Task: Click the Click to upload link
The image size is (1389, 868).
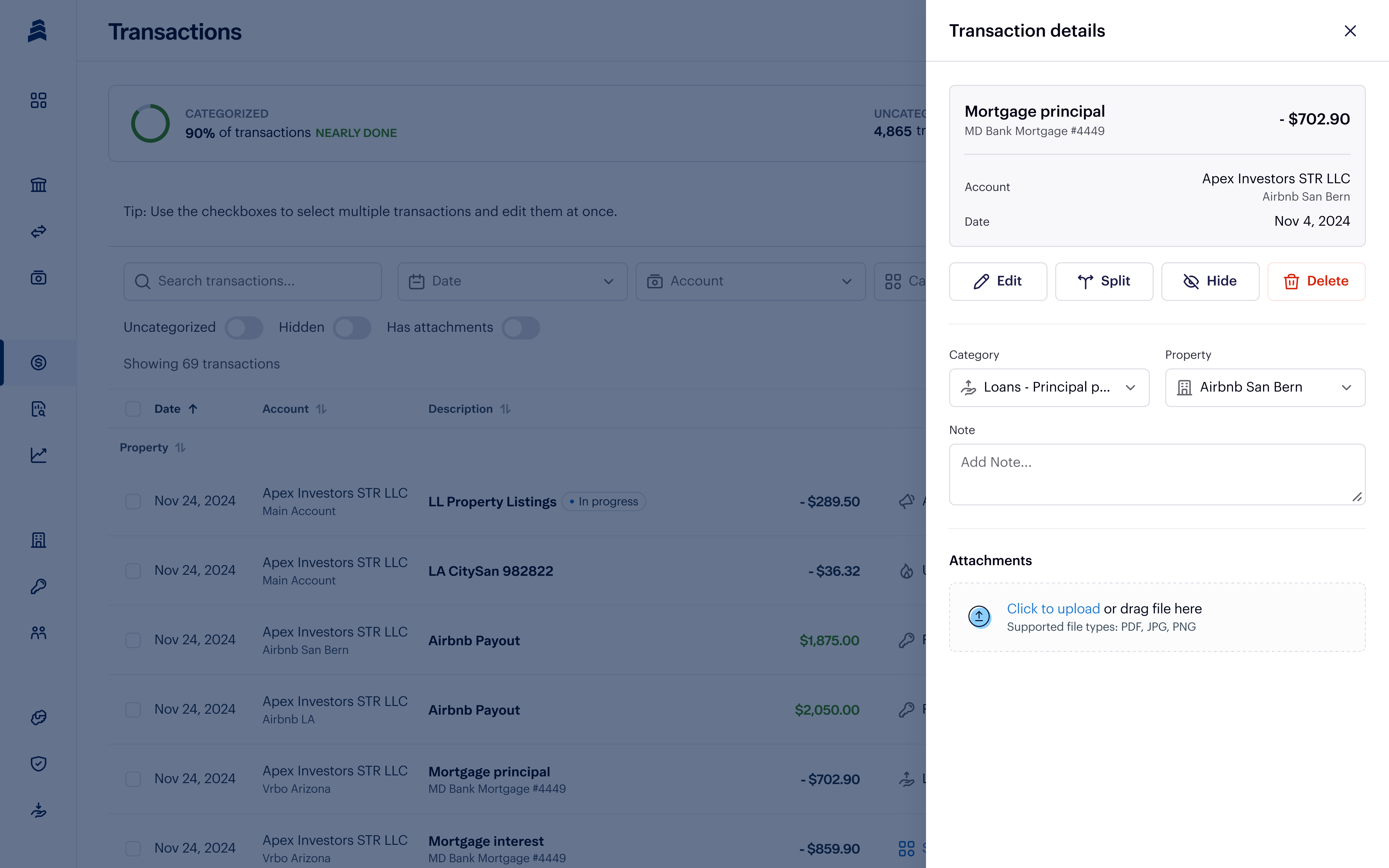Action: pos(1053,609)
